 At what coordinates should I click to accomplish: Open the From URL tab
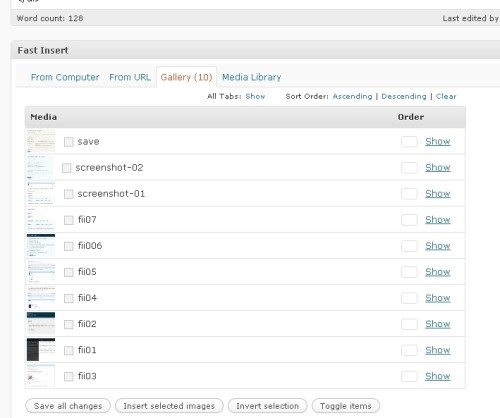coord(130,77)
